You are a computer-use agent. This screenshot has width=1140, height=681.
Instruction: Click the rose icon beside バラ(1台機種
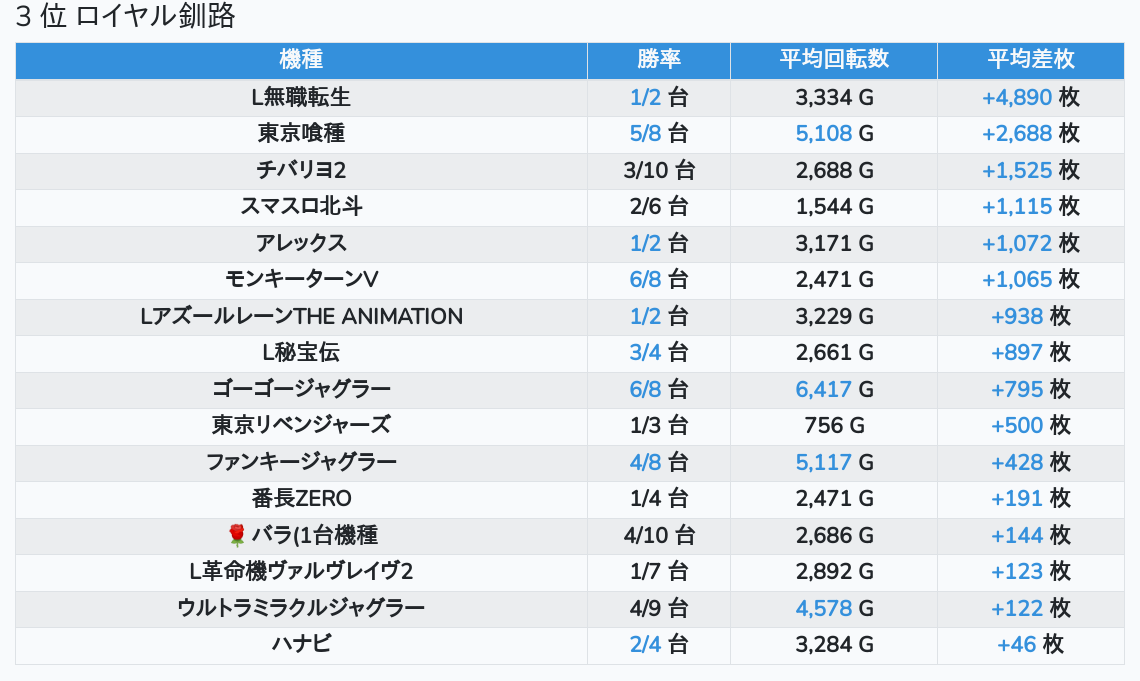(237, 535)
